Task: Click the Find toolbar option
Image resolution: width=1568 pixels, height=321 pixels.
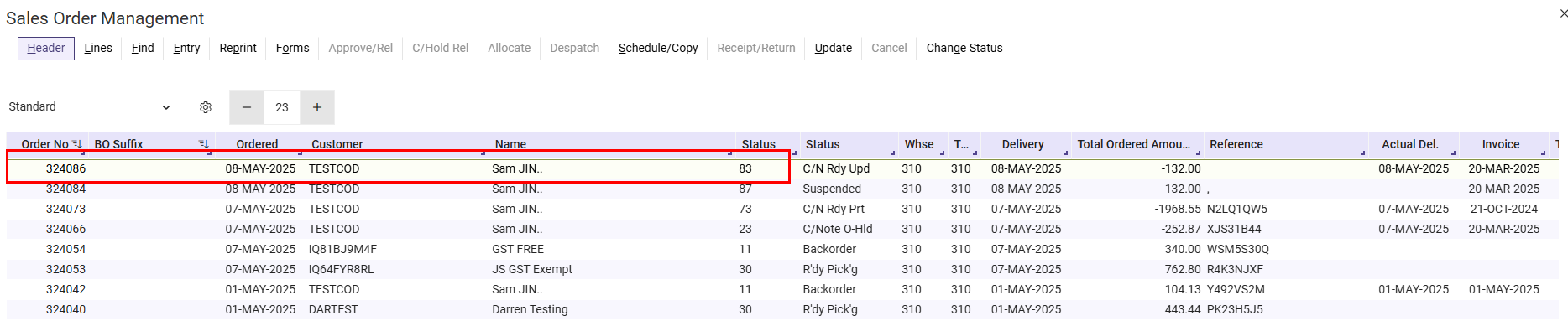Action: (x=143, y=48)
